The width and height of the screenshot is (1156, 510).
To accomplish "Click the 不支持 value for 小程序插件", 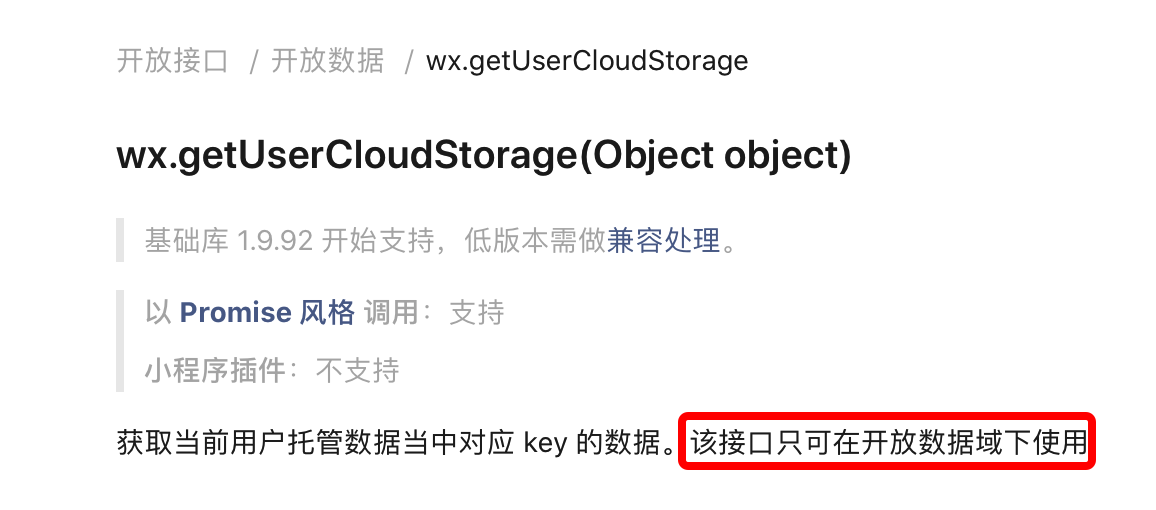I will click(x=358, y=371).
